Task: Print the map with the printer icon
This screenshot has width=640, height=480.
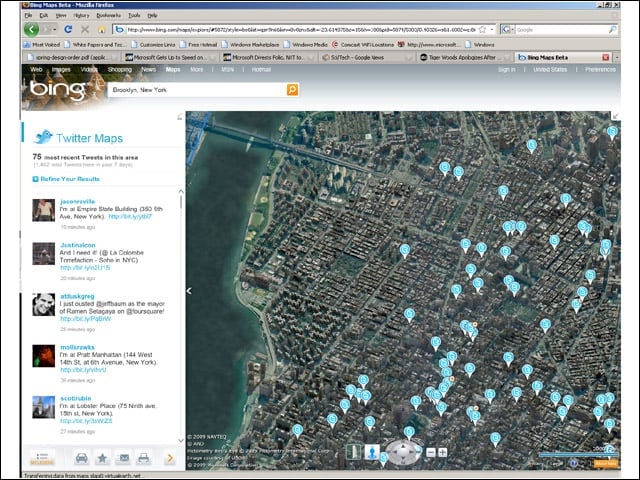Action: coord(143,458)
